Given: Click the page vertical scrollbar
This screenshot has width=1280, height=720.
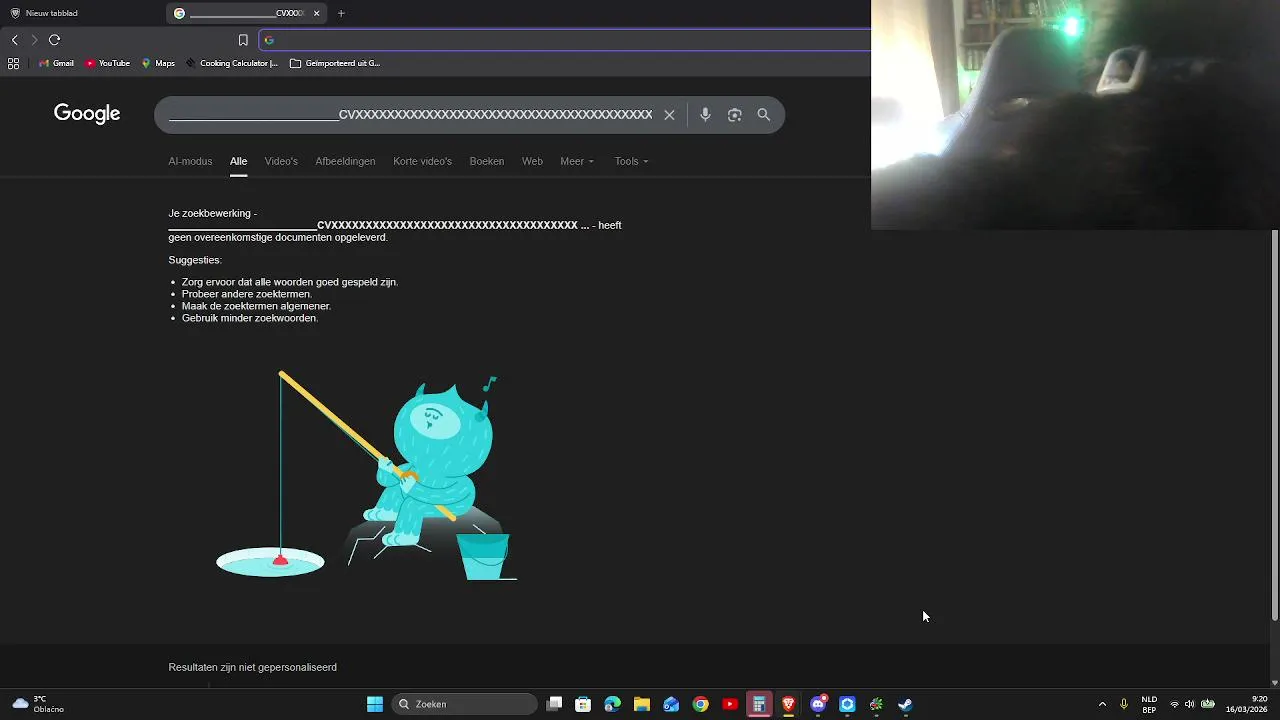Looking at the screenshot, I should coord(1275,424).
